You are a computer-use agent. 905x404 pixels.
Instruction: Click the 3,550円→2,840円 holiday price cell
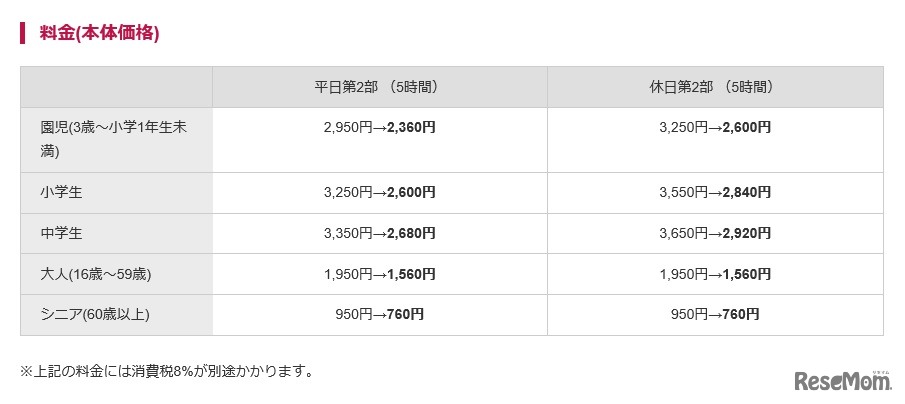pyautogui.click(x=715, y=192)
